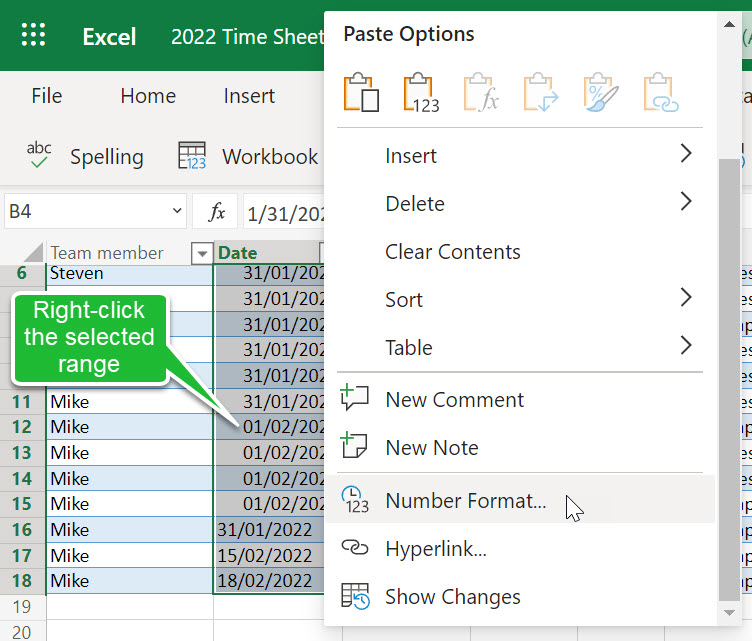Select row header 14
Image resolution: width=752 pixels, height=641 pixels.
pyautogui.click(x=22, y=478)
